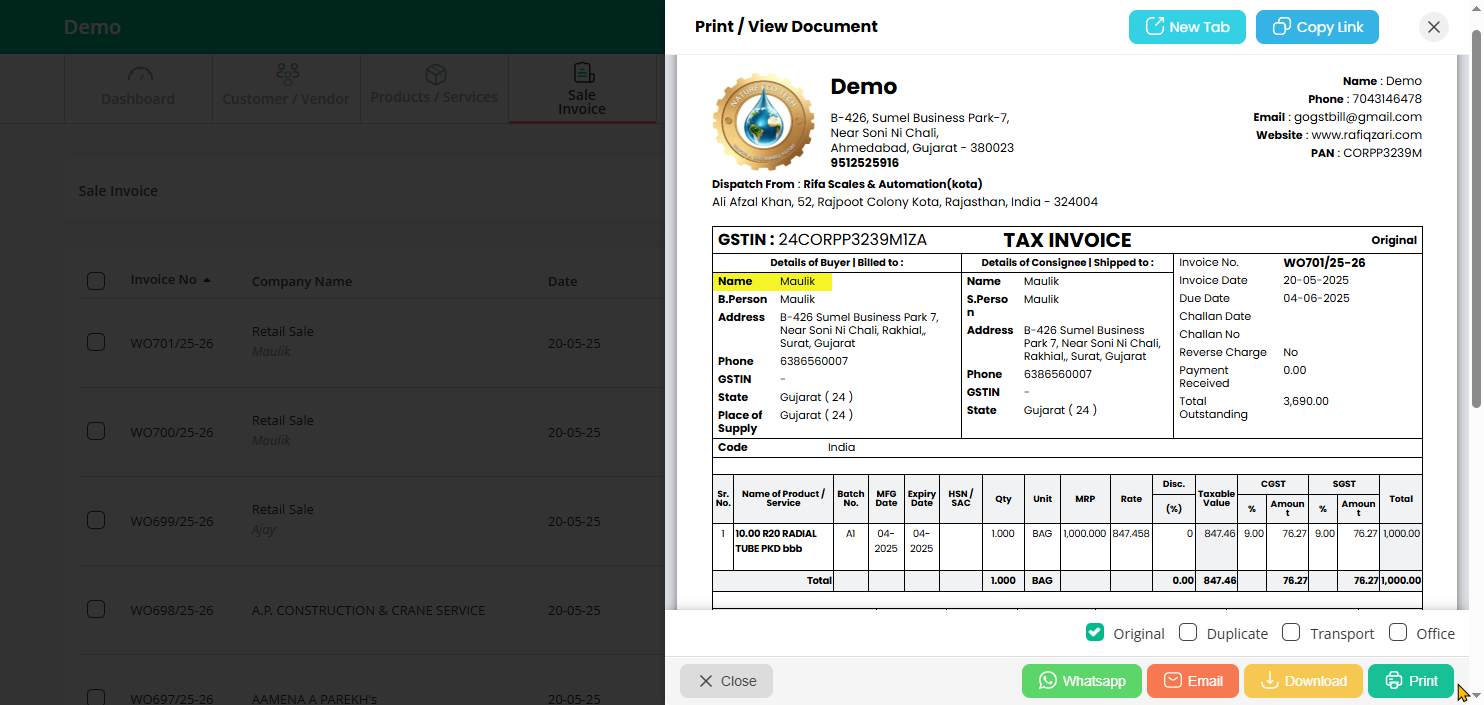Go to Products / Services tab
Screen dimensions: 1484x705
coord(434,87)
